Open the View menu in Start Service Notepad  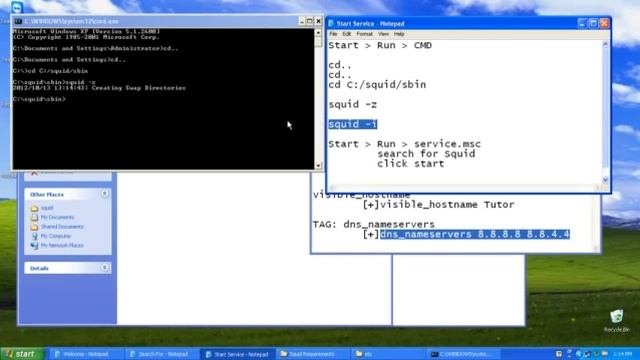tap(383, 34)
